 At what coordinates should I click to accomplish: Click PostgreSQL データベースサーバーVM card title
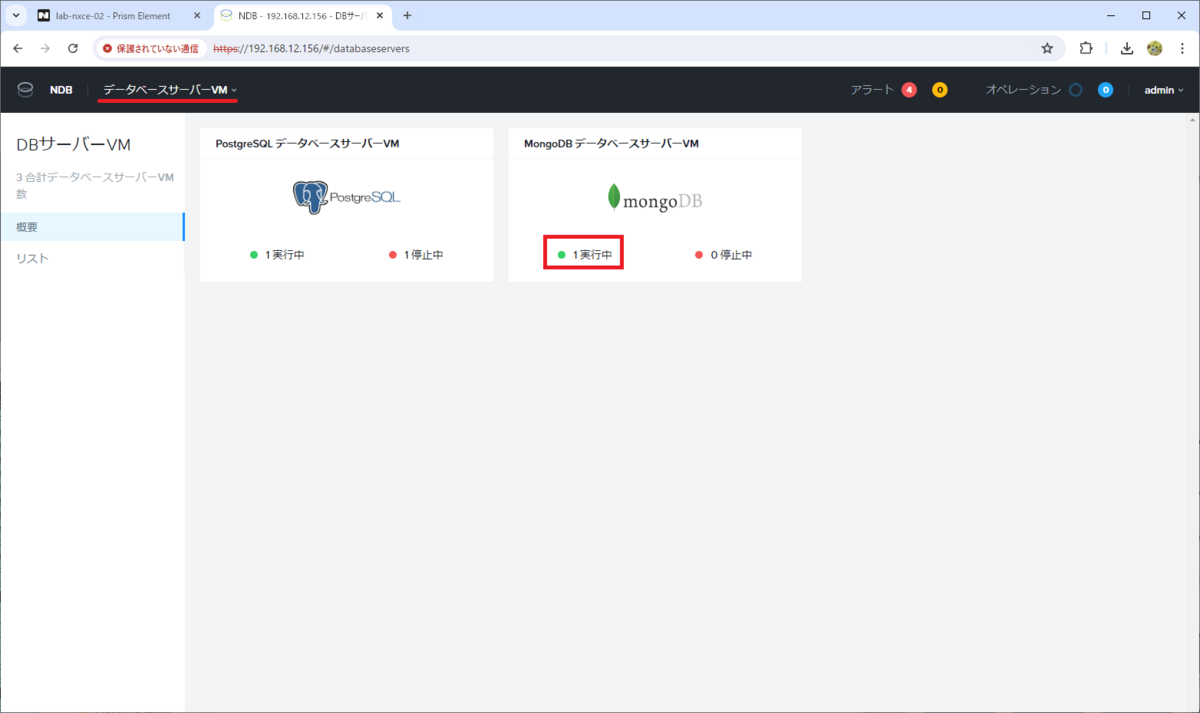pos(307,144)
